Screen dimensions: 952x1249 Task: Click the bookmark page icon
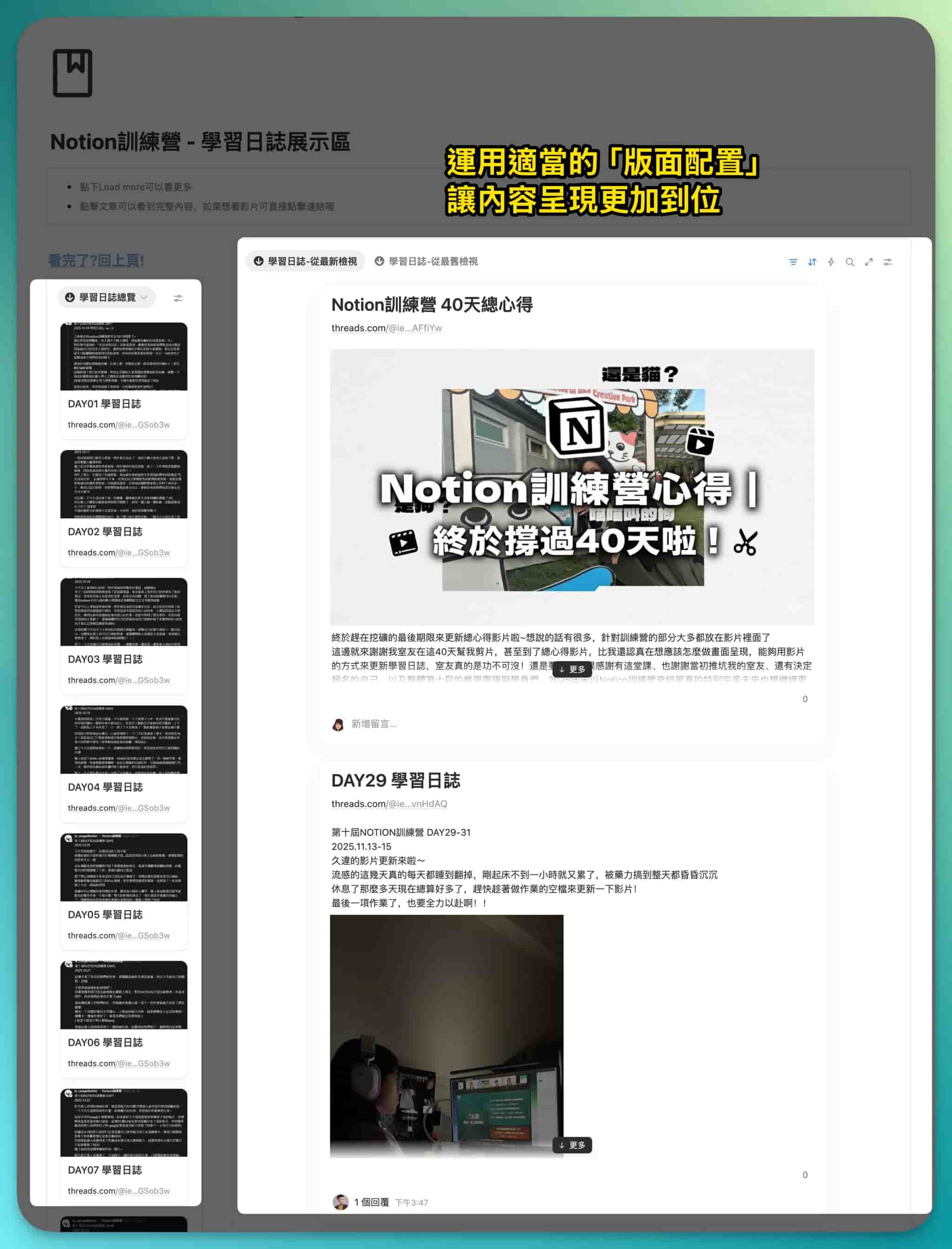tap(73, 73)
